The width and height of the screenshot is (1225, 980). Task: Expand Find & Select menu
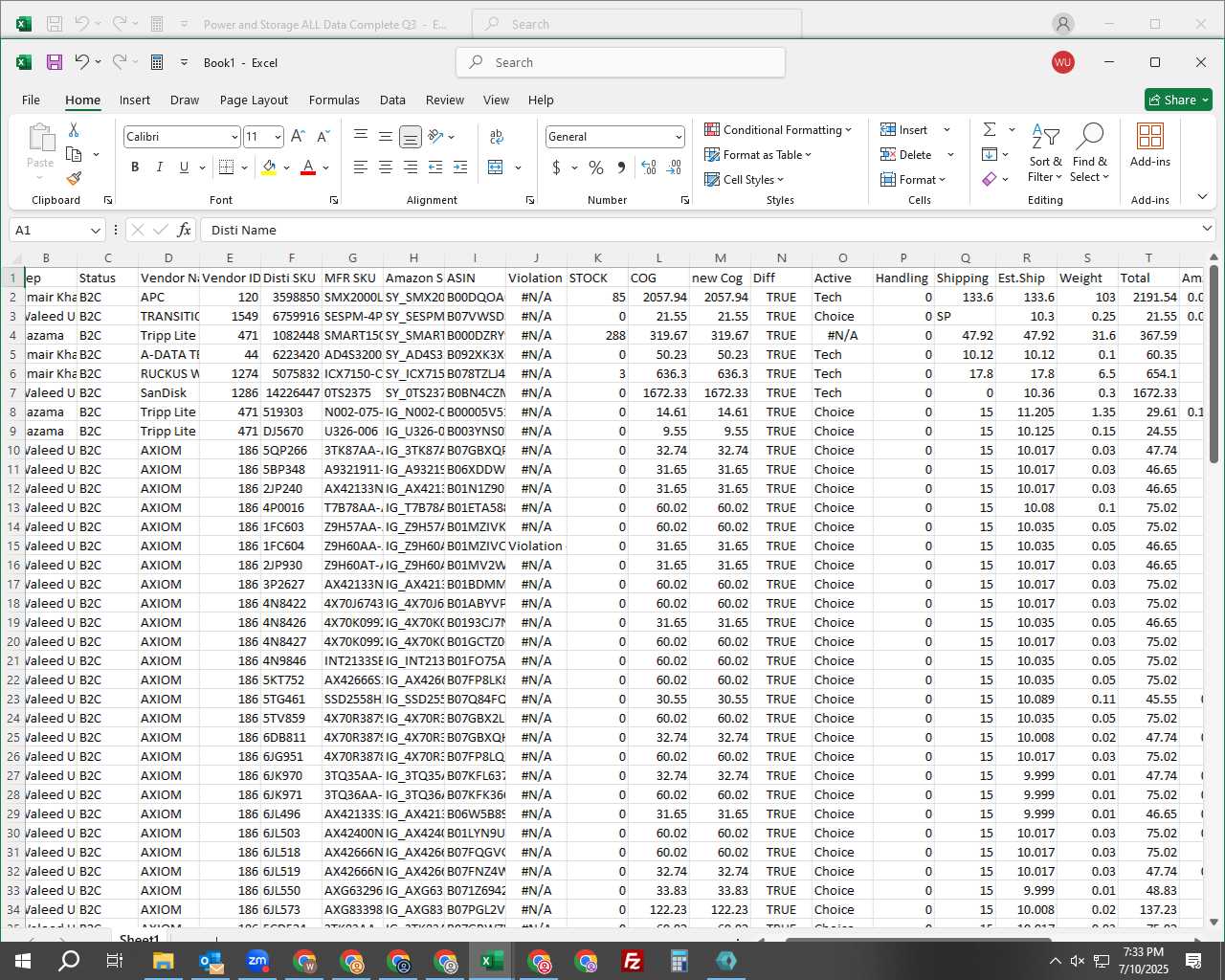(1089, 153)
